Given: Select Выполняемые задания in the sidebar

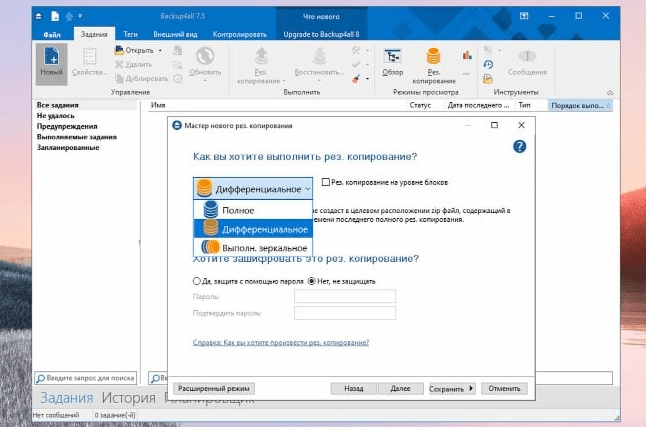Looking at the screenshot, I should coord(77,136).
